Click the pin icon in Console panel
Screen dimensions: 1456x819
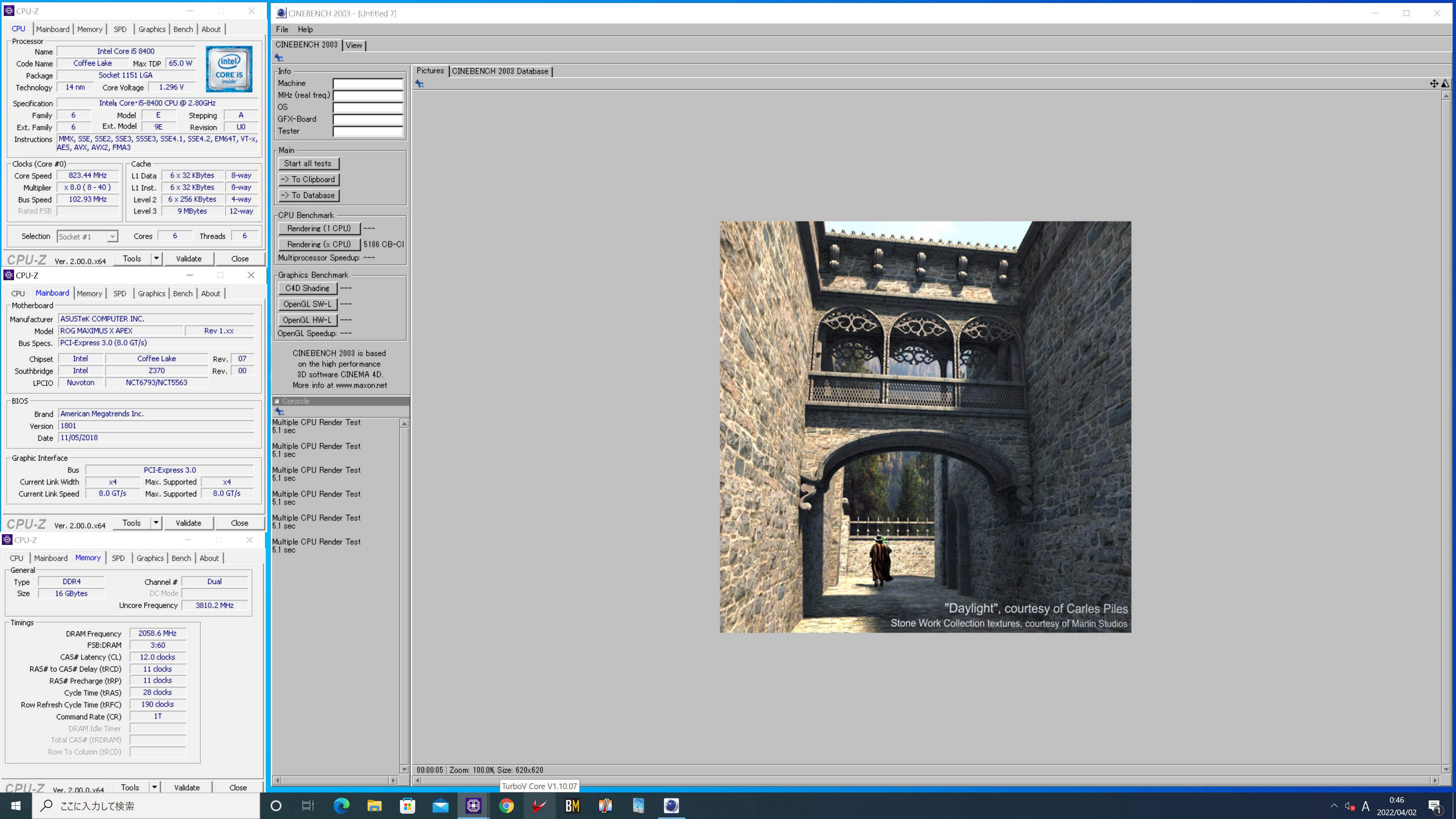point(279,411)
